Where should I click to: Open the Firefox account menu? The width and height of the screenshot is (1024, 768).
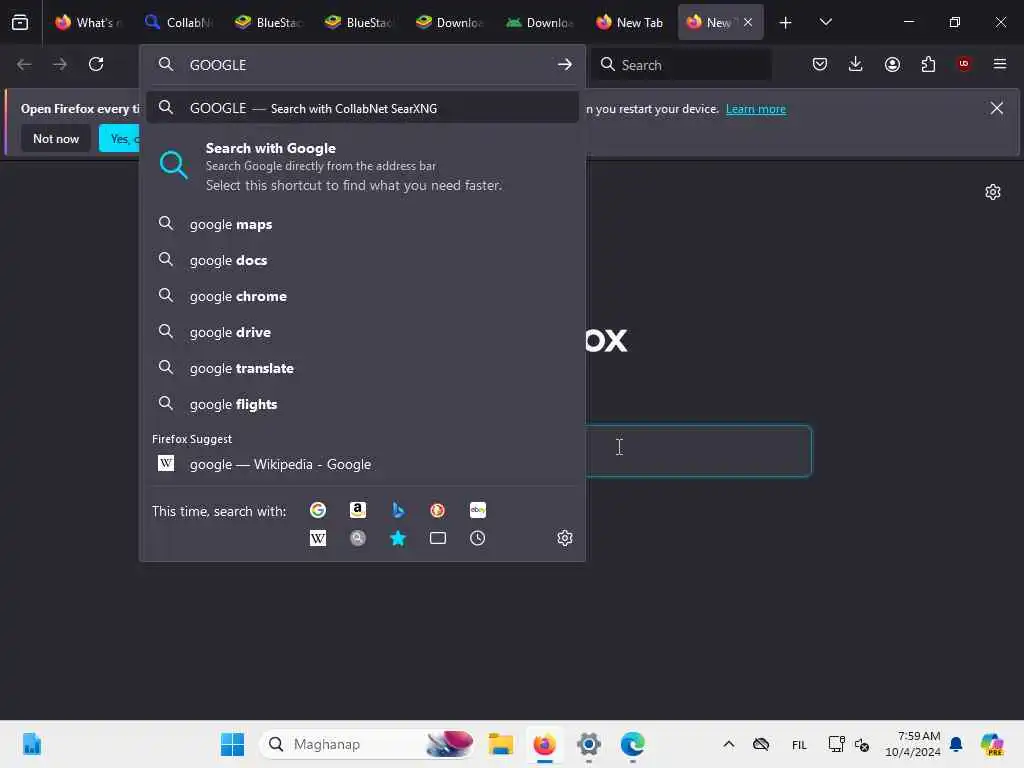[x=892, y=64]
